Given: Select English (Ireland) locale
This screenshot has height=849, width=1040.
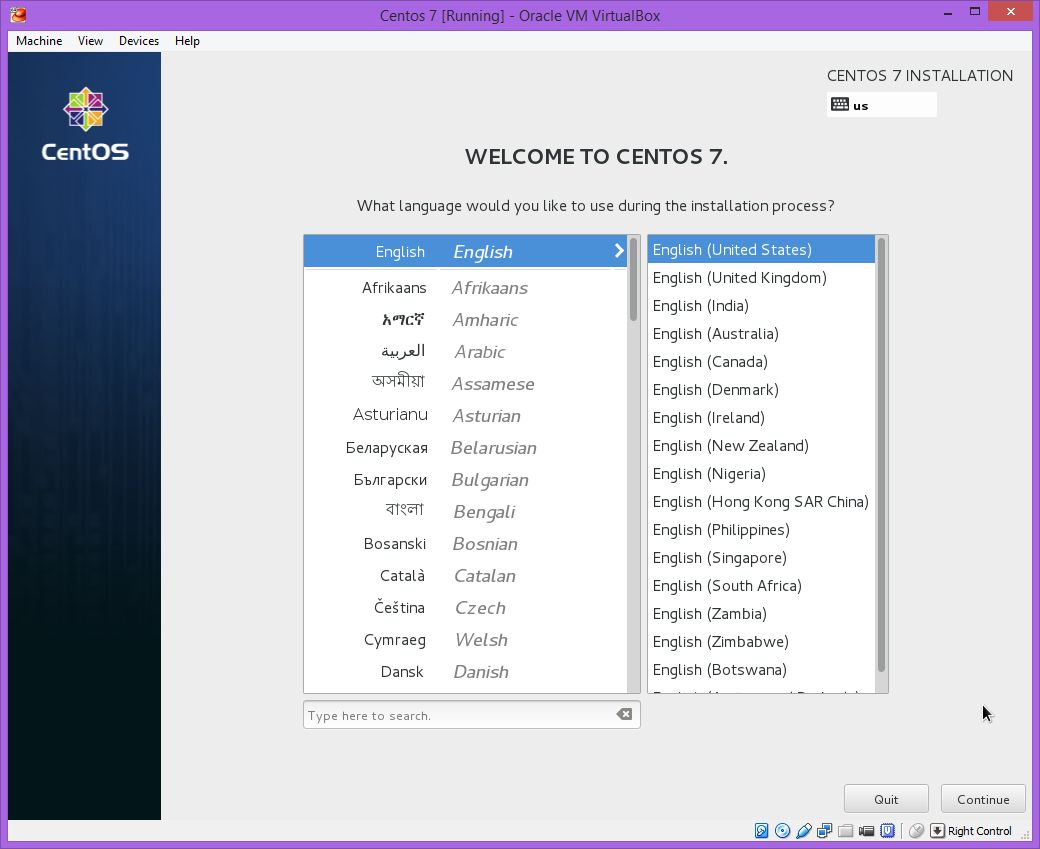Looking at the screenshot, I should point(761,417).
